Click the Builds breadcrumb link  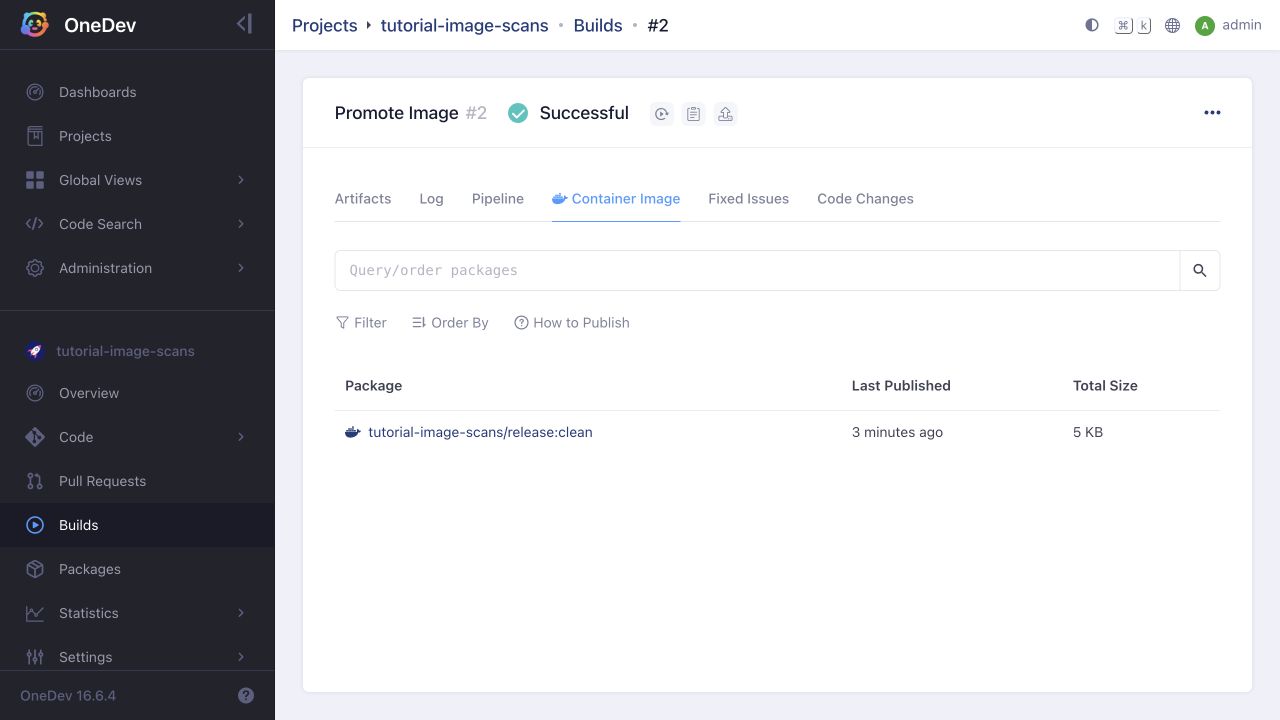(x=598, y=25)
